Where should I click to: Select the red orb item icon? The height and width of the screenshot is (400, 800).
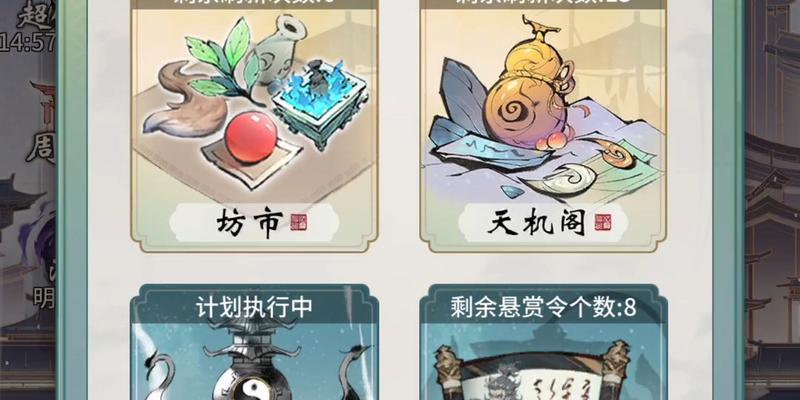click(251, 136)
